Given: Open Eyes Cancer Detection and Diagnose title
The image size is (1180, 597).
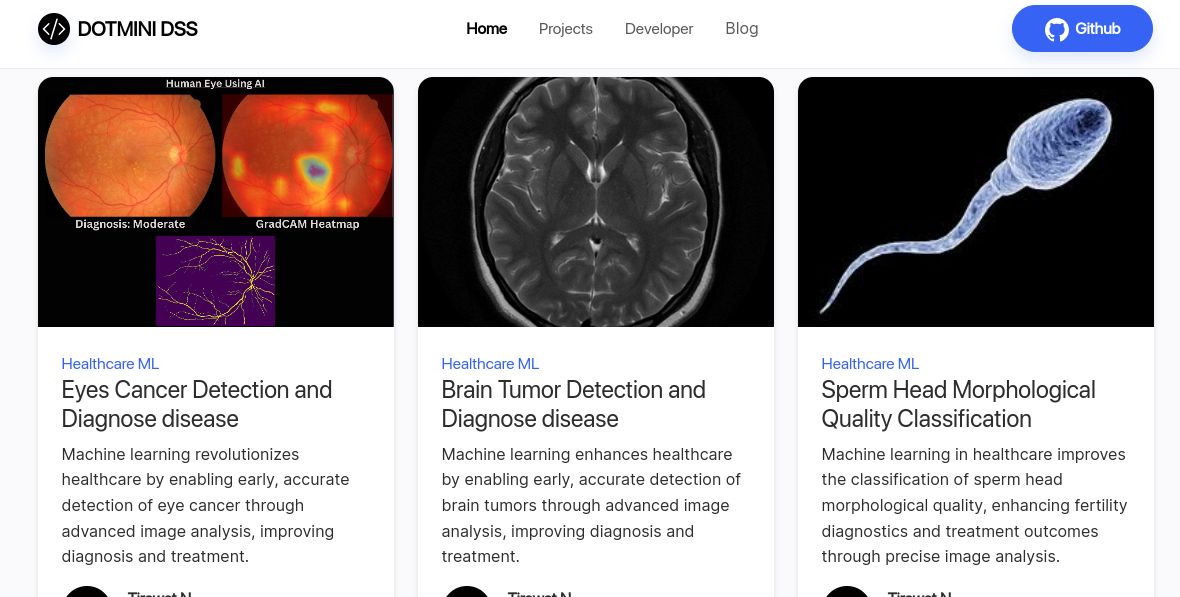Looking at the screenshot, I should (197, 404).
